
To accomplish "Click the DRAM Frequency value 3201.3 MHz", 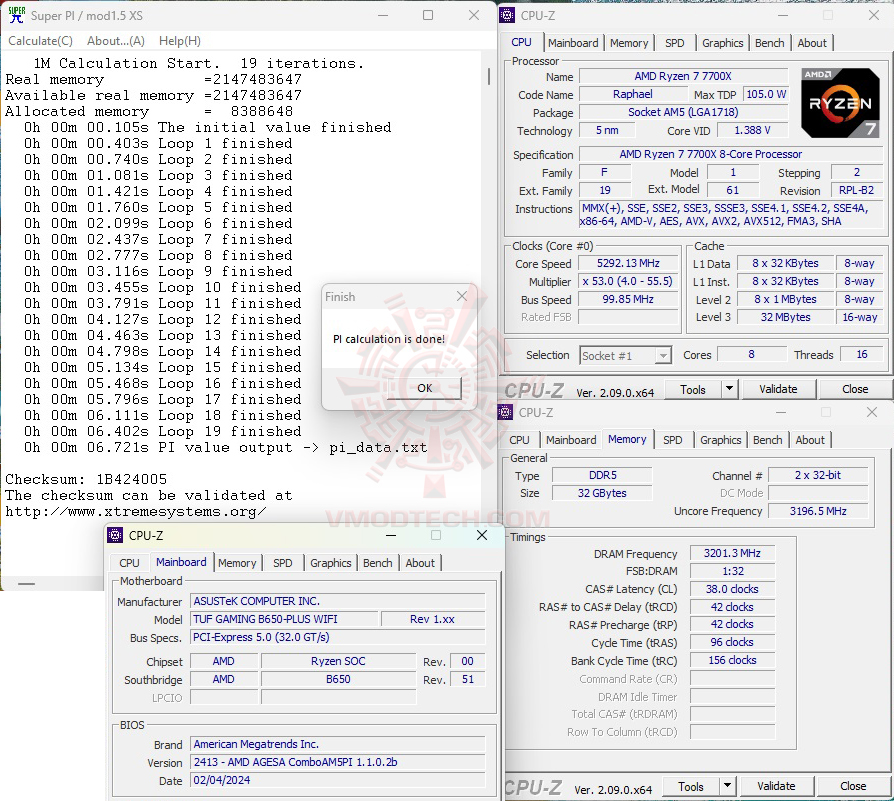I will 732,553.
